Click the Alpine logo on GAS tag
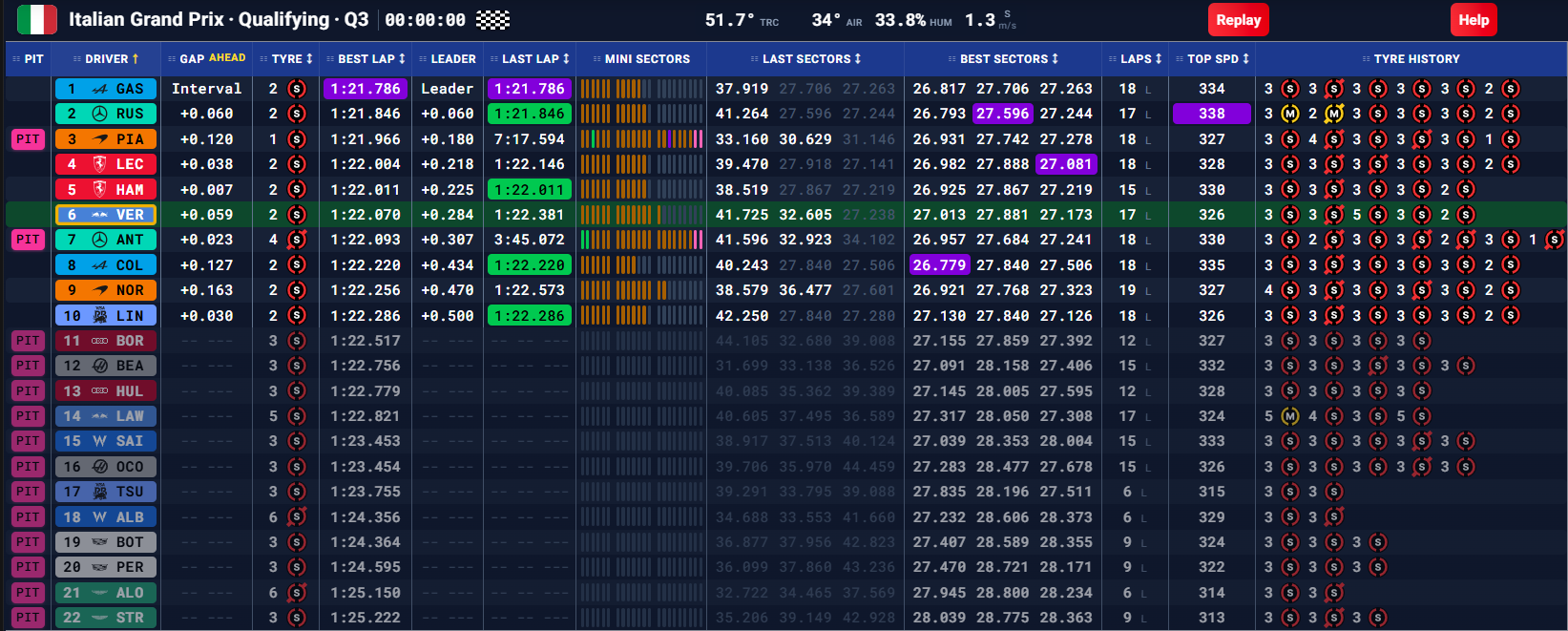Viewport: 1568px width, 631px height. coord(99,89)
